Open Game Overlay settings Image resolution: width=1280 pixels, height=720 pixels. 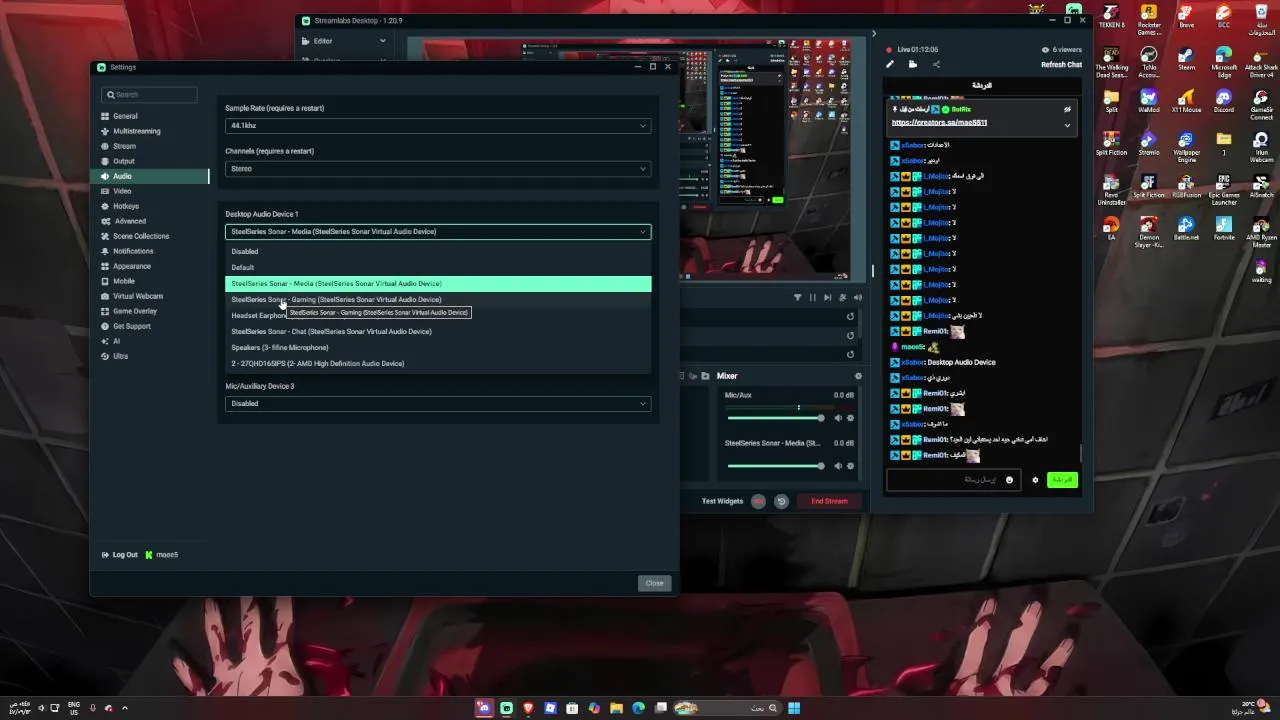135,311
